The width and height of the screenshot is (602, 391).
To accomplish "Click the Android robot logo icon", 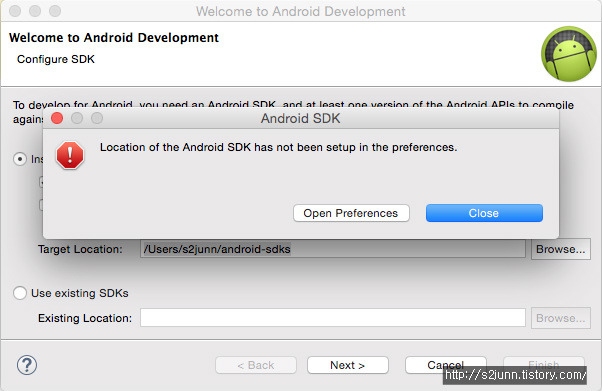I will point(569,54).
